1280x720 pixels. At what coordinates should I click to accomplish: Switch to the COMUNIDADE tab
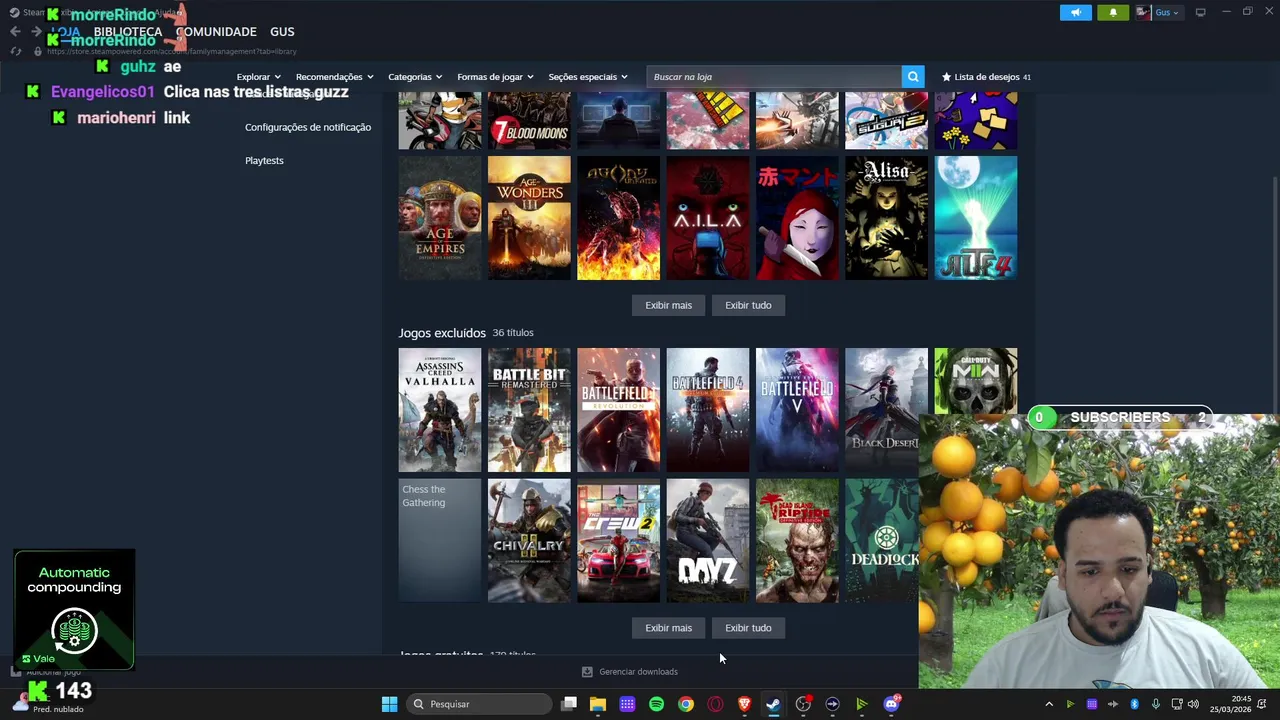(216, 32)
